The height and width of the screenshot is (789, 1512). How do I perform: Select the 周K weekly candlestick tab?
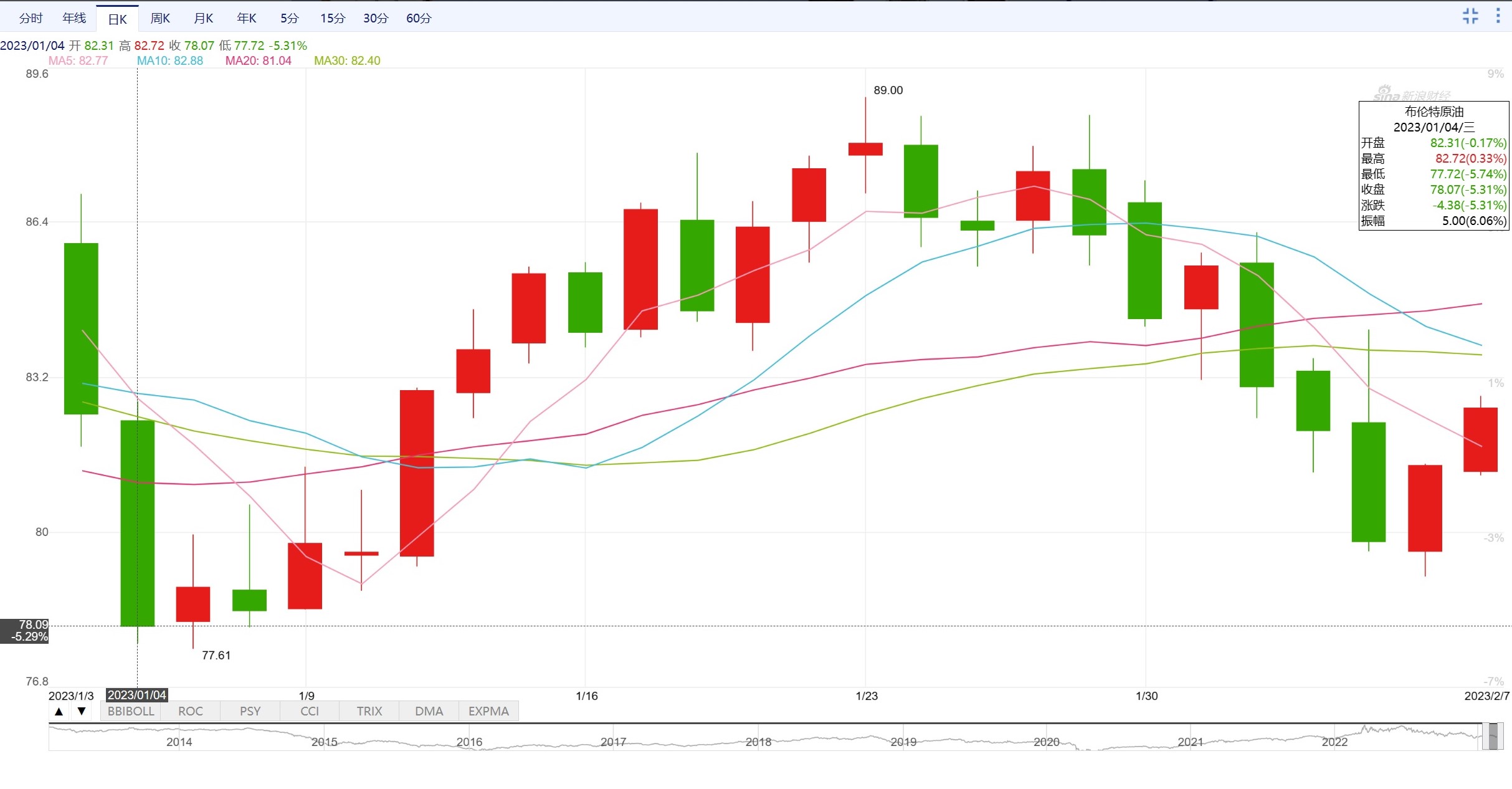(x=160, y=18)
